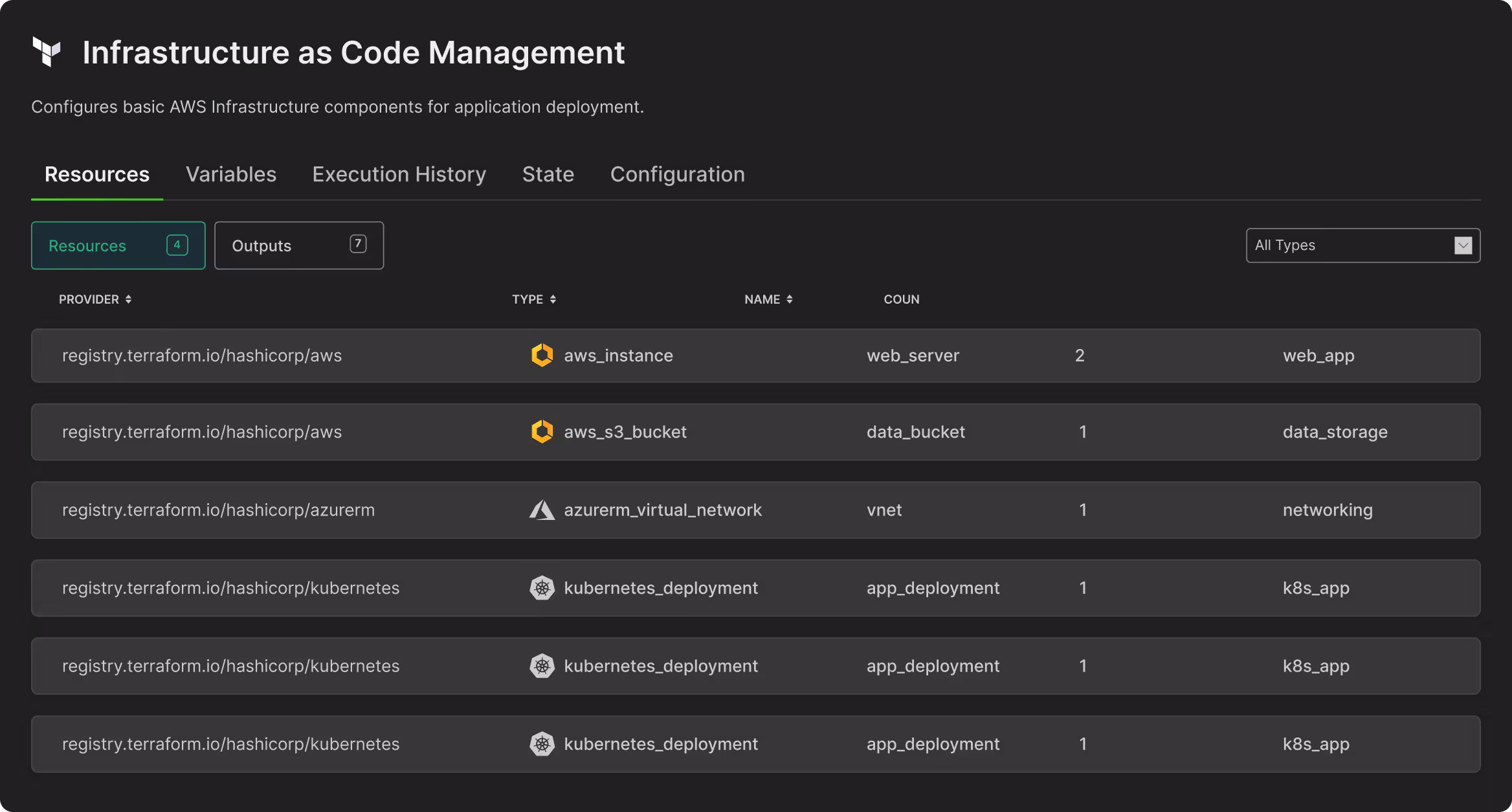This screenshot has height=812, width=1512.
Task: Open the Execution History tab
Action: tap(399, 174)
